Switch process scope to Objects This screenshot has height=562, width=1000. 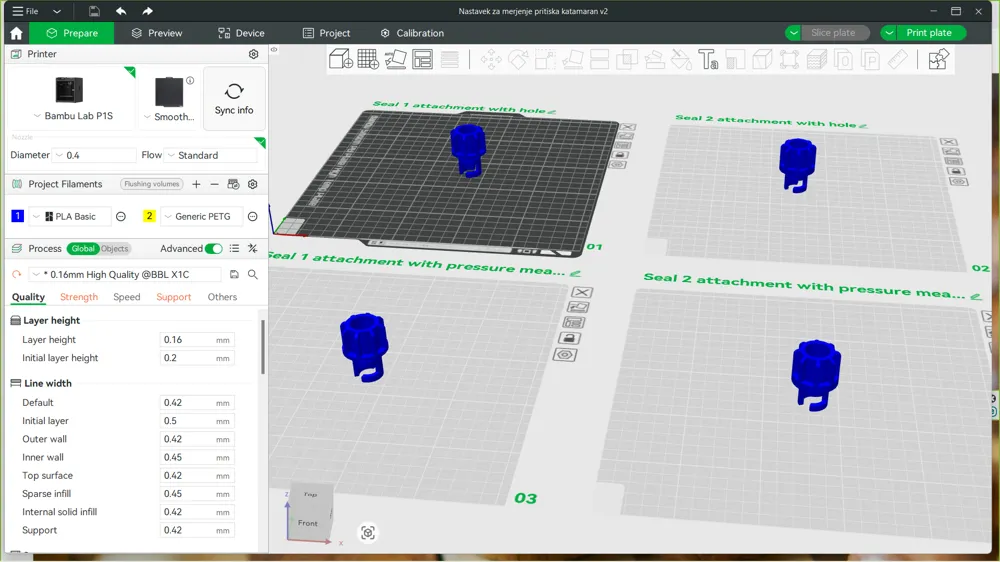pos(115,249)
